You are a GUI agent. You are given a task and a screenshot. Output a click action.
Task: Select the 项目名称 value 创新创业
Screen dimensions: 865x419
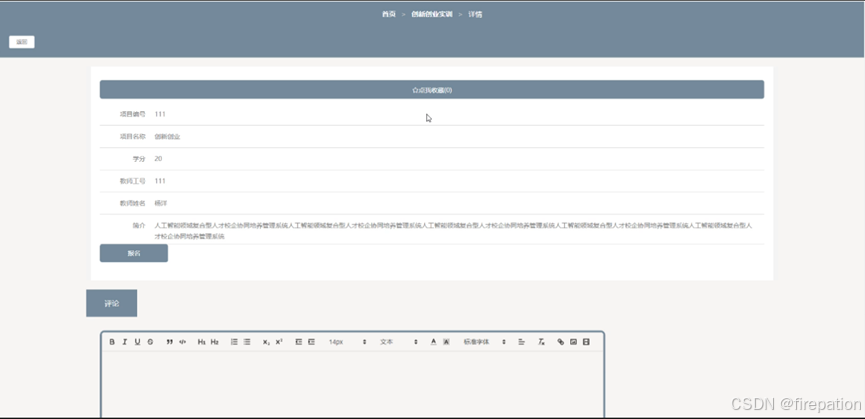[x=167, y=137]
